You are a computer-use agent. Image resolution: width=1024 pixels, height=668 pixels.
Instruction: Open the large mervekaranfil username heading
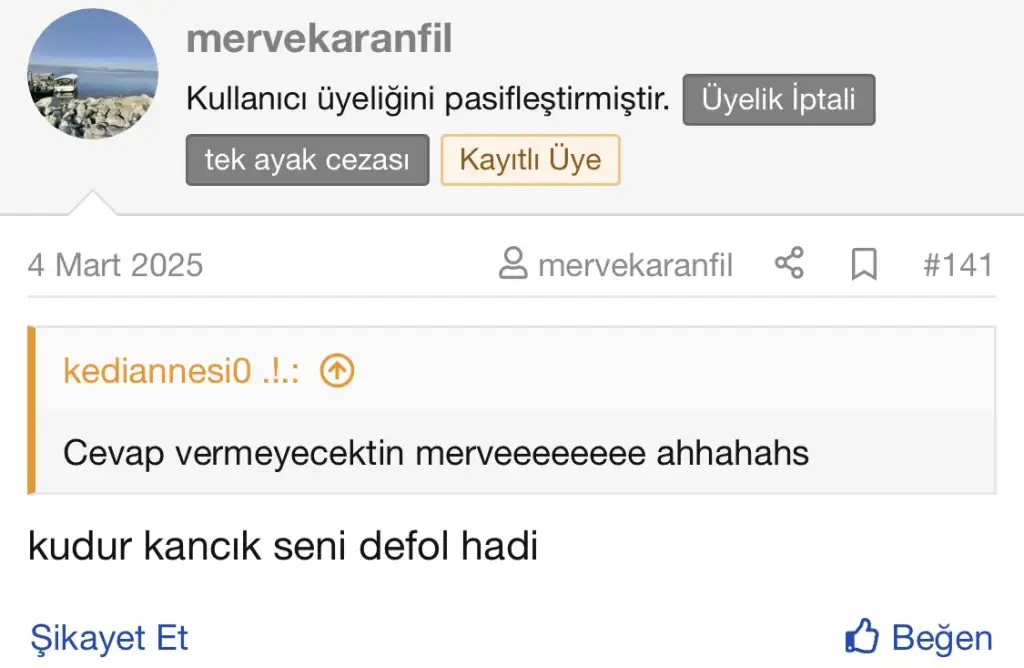click(319, 40)
